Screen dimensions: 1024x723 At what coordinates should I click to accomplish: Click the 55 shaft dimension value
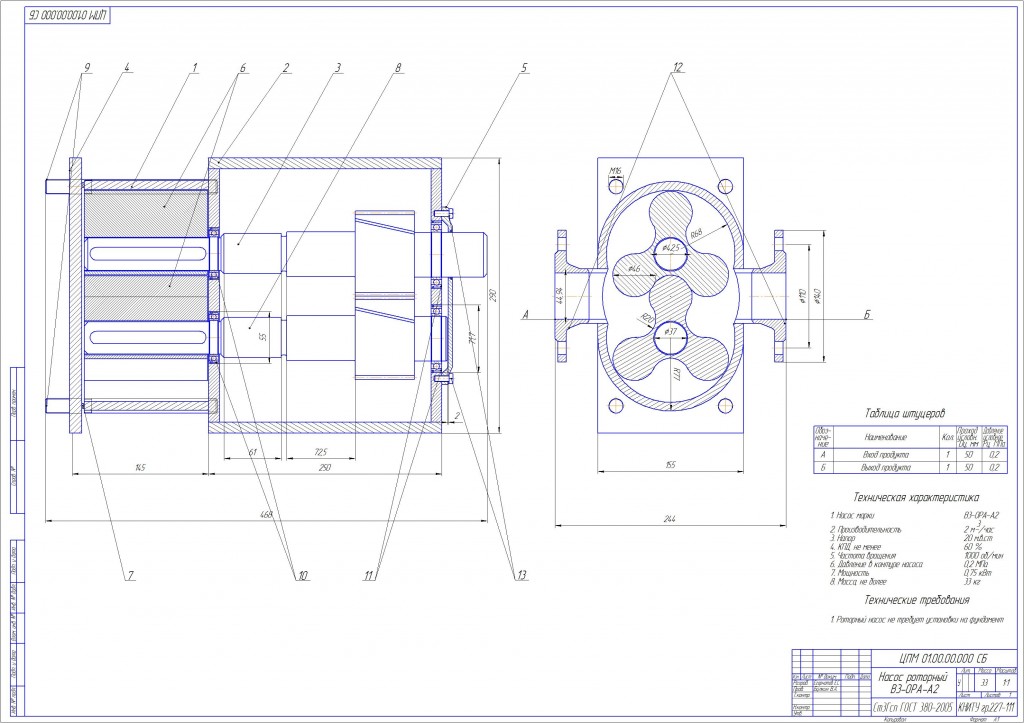pos(263,336)
